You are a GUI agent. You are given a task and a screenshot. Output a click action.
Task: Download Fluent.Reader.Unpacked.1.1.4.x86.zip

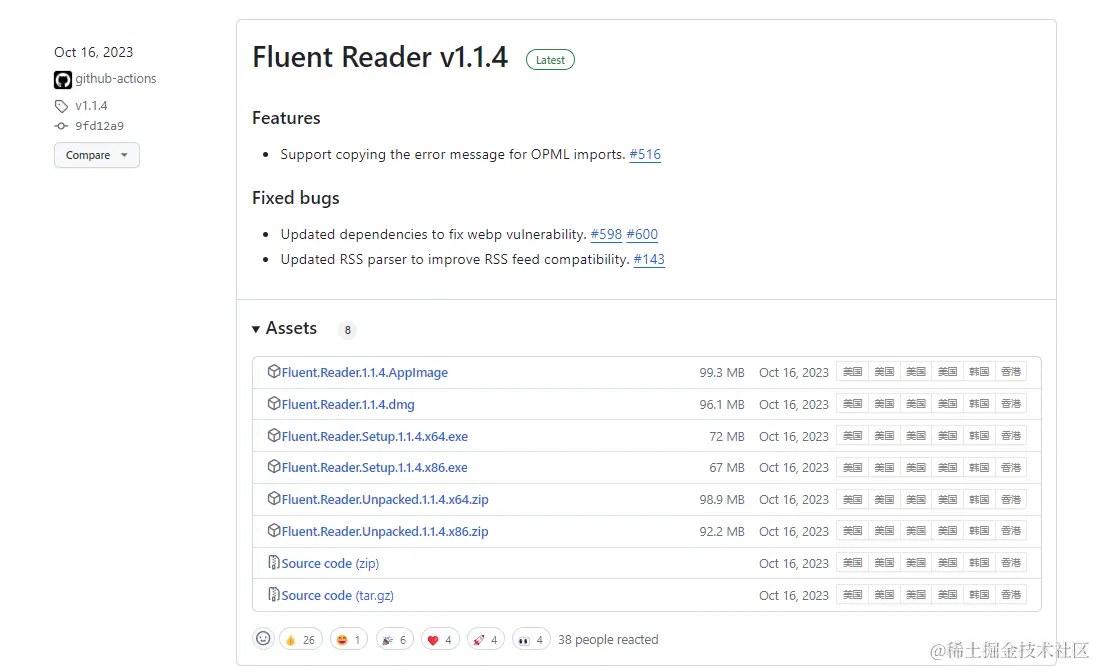coord(385,531)
